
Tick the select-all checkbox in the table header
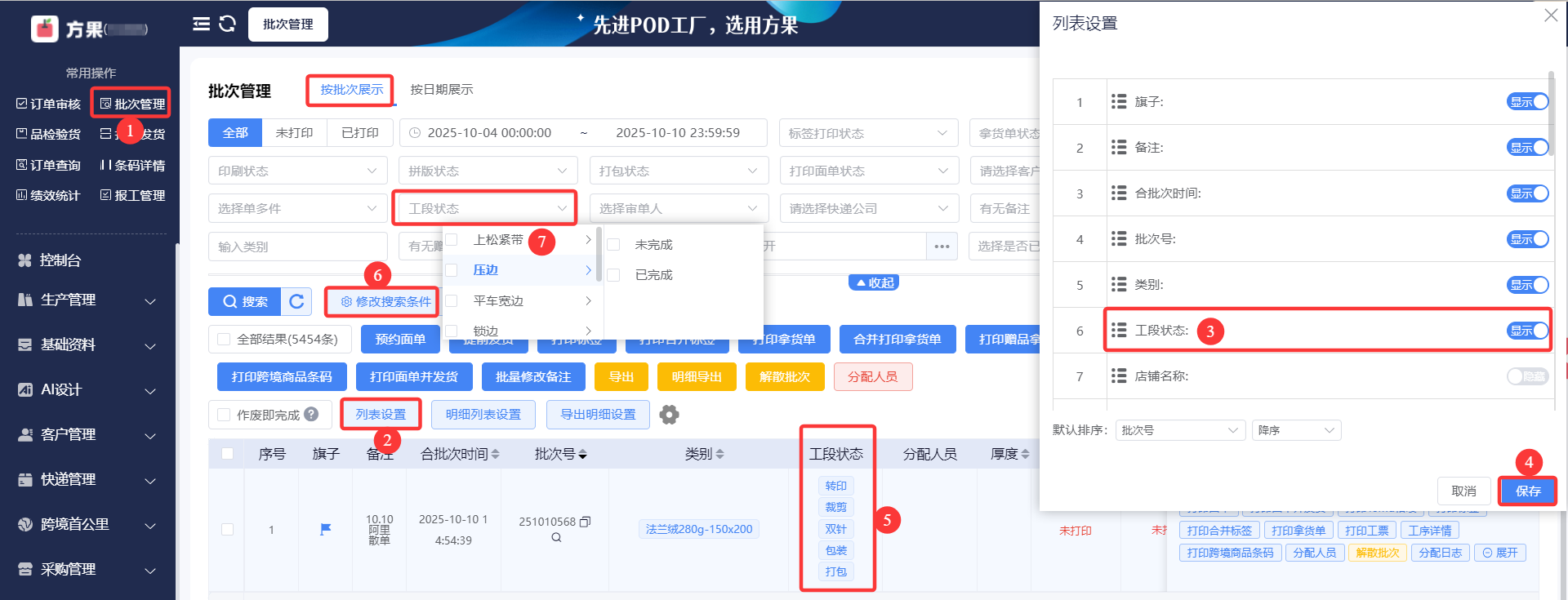[227, 454]
